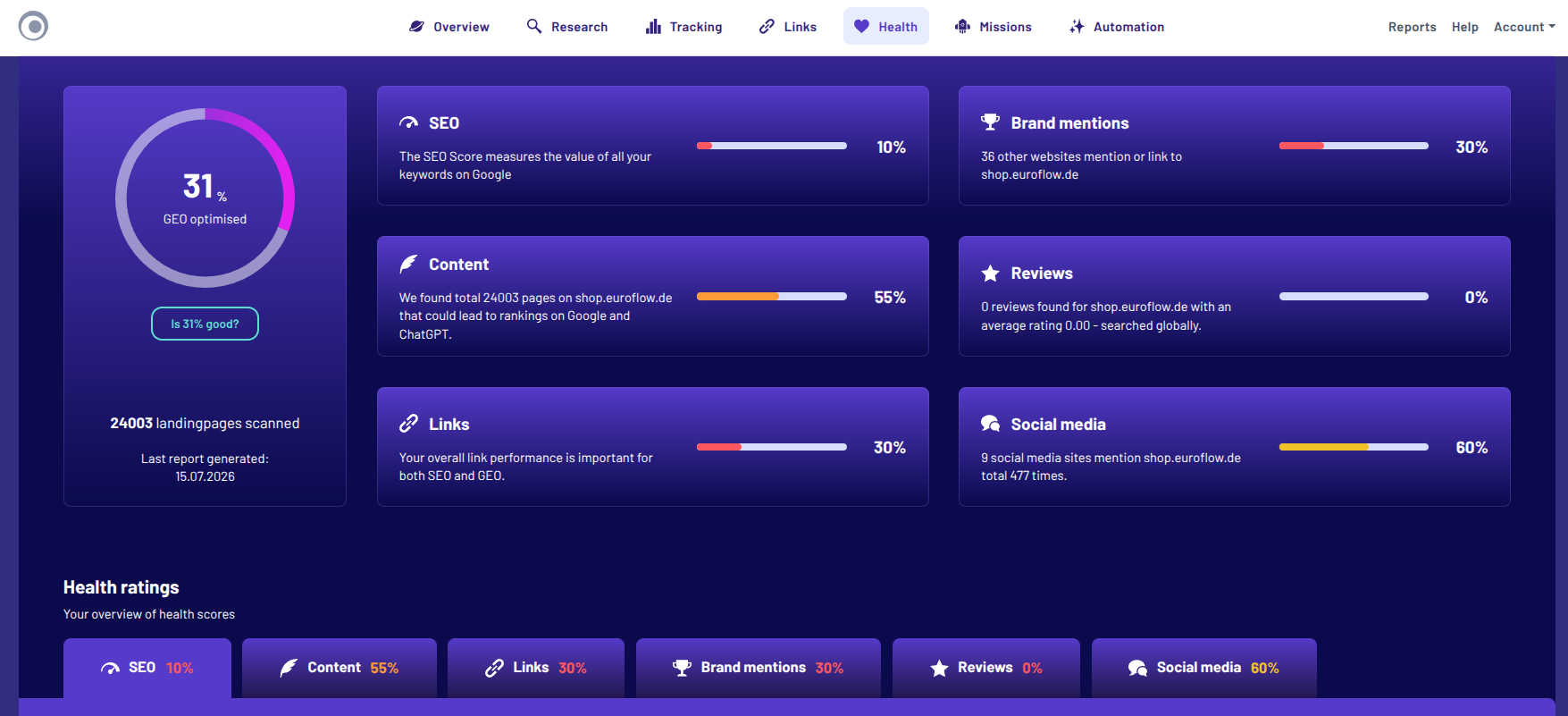1568x716 pixels.
Task: Open the Reports link
Action: coord(1412,27)
